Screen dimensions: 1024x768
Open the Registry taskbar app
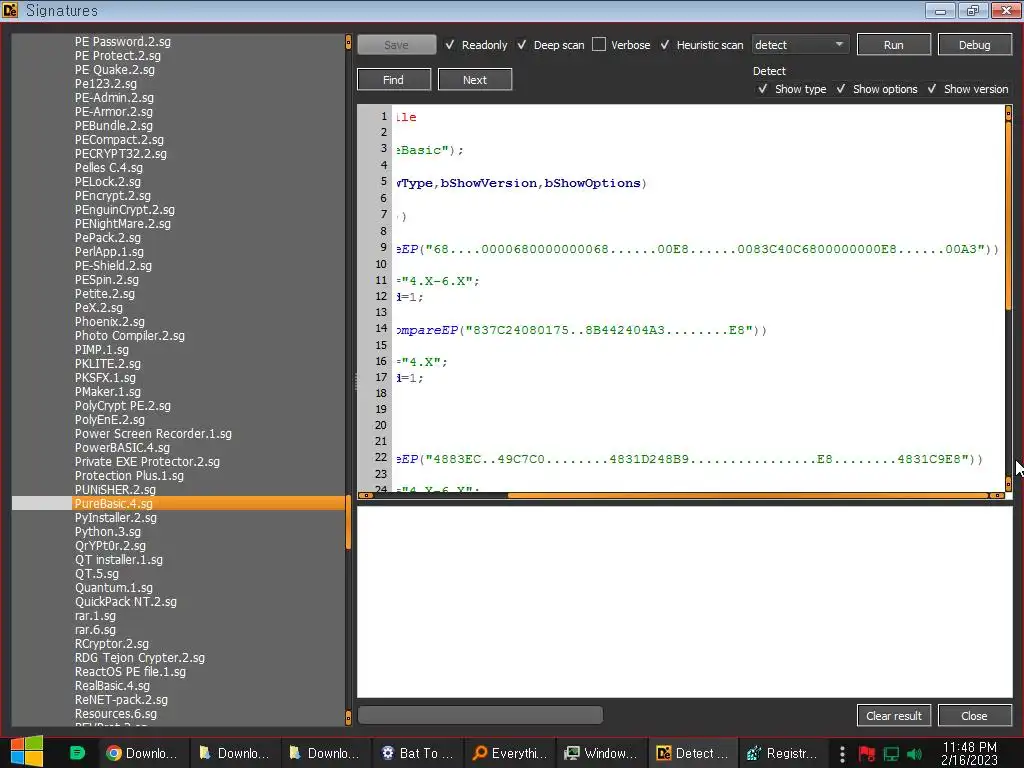pos(782,753)
